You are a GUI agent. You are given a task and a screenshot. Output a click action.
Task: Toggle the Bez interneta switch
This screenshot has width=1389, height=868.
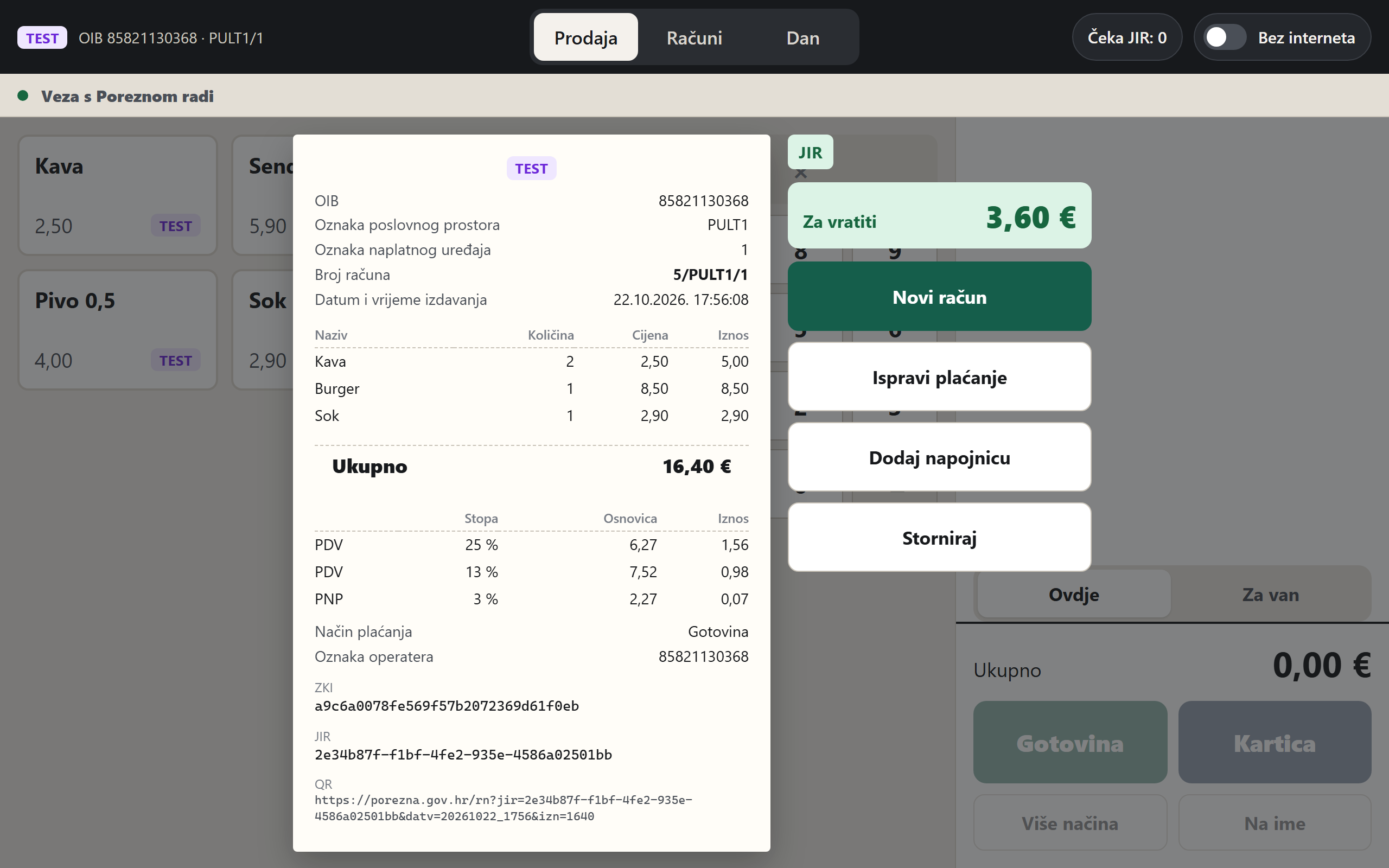point(1224,37)
